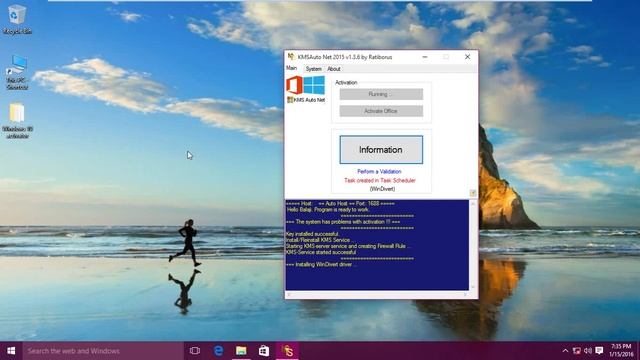Switch to the About tab

click(334, 69)
